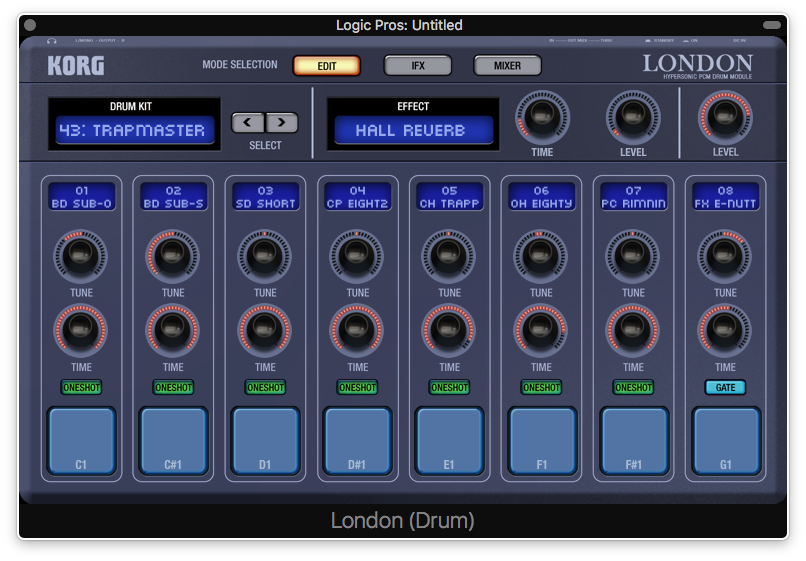The image size is (806, 561).
Task: Switch to MIXER mode
Action: (x=507, y=66)
